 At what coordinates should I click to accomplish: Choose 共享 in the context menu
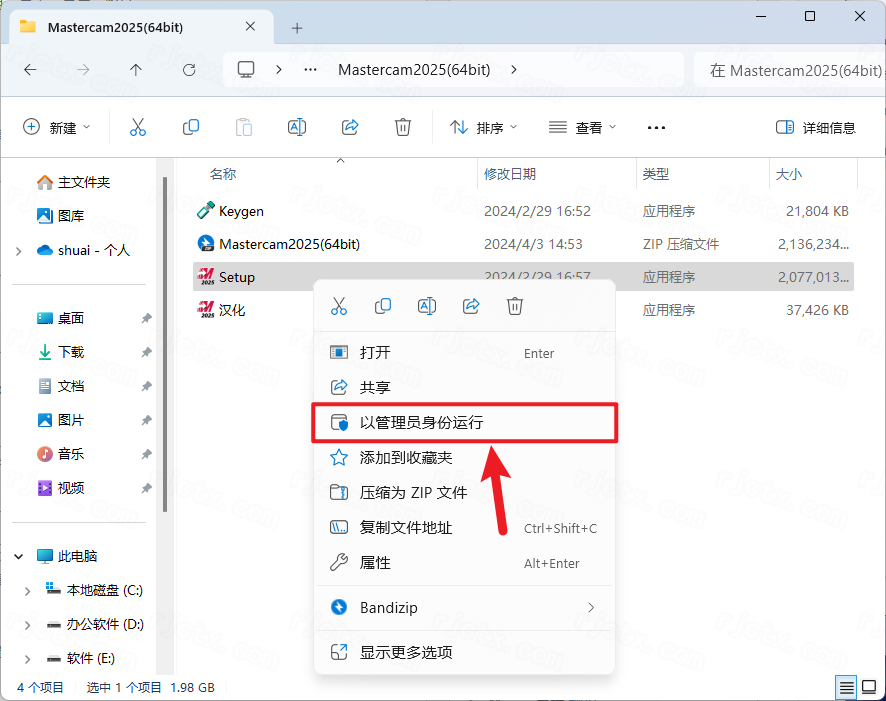[x=464, y=387]
